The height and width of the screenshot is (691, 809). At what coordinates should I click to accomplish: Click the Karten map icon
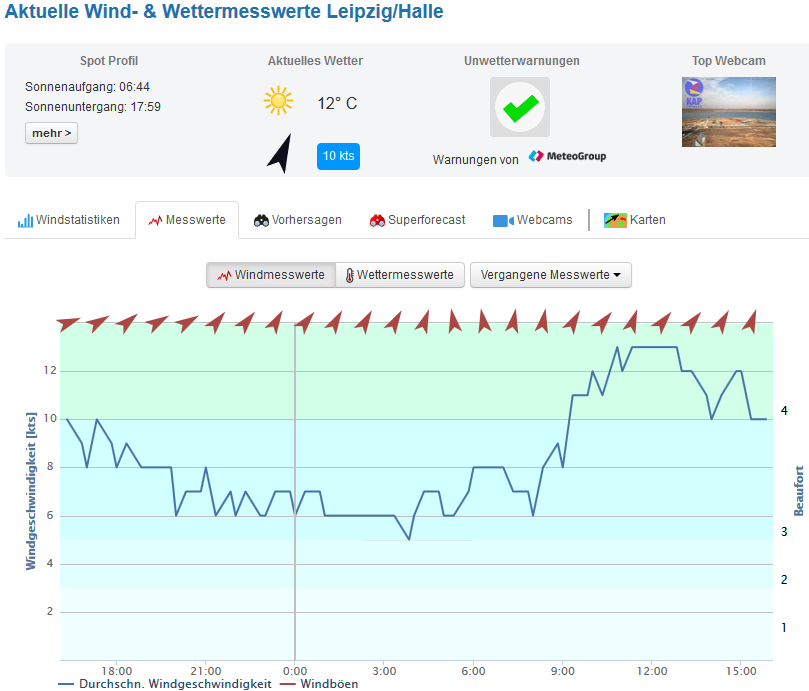615,220
